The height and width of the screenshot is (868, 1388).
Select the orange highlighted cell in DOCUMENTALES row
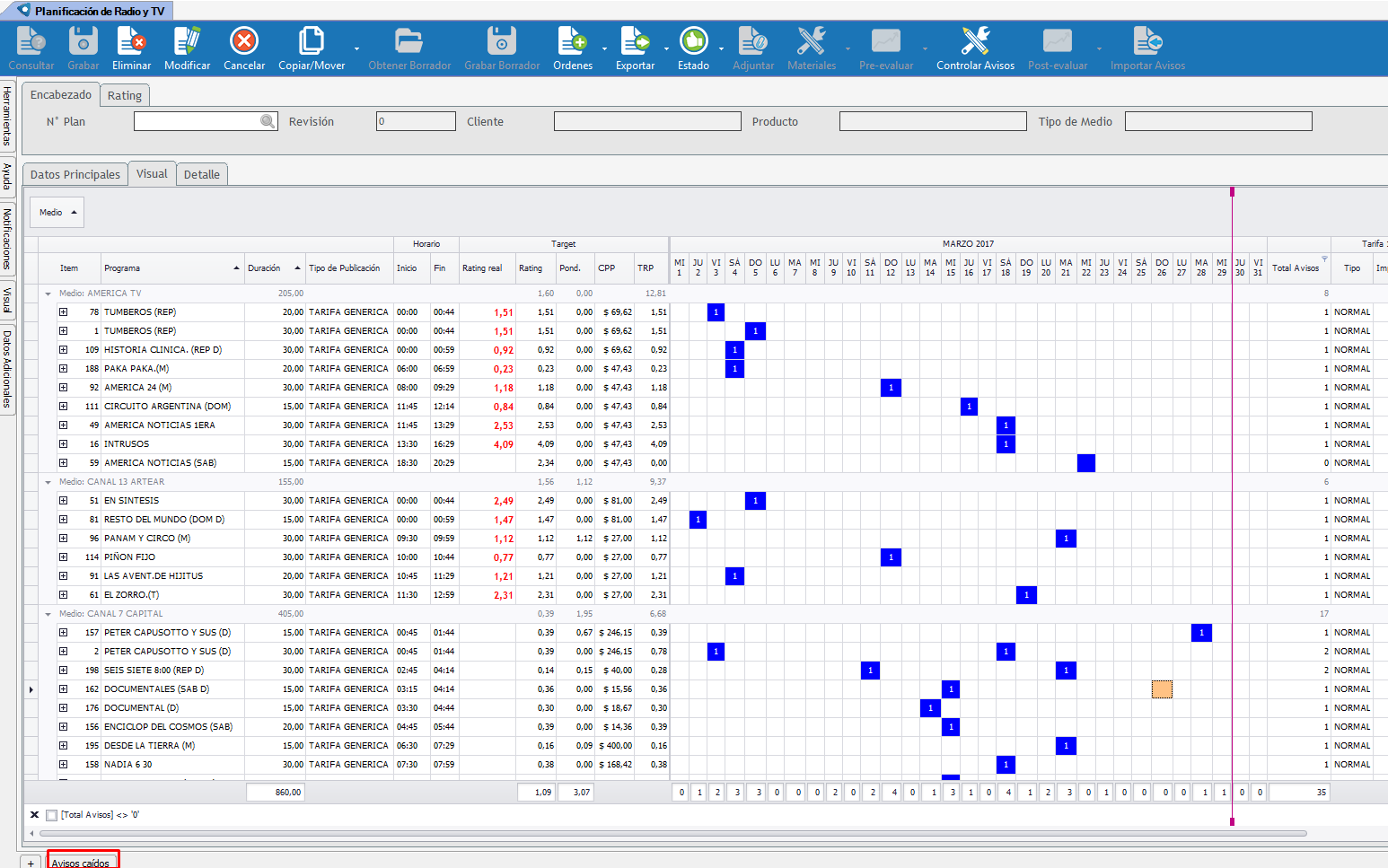click(x=1162, y=689)
